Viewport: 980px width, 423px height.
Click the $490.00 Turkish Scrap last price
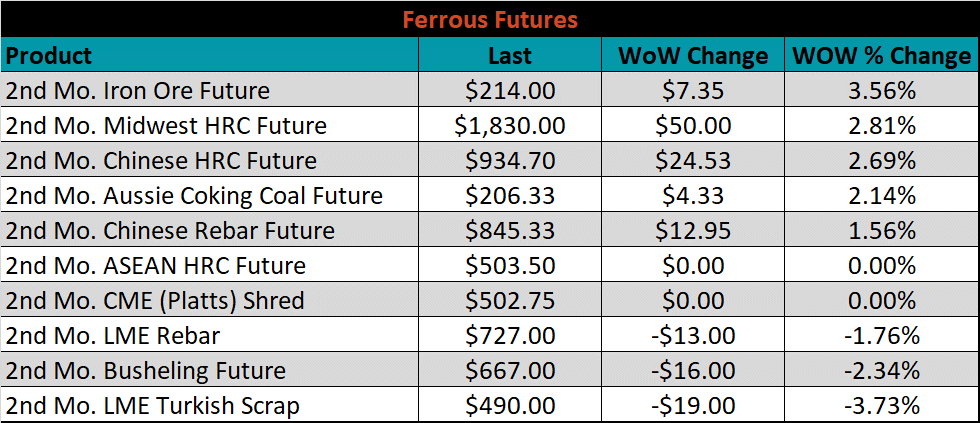510,404
